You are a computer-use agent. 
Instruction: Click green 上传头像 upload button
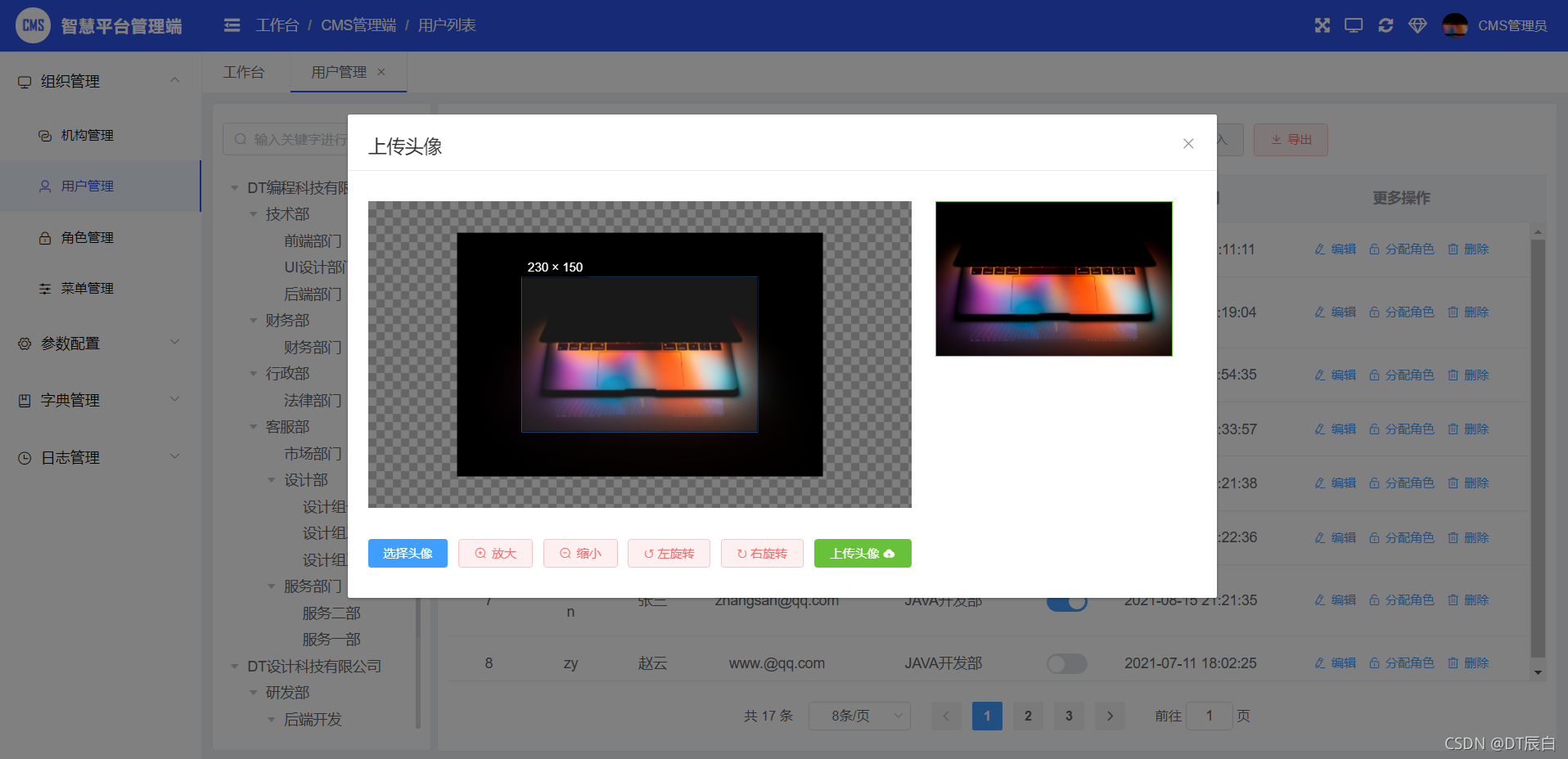[863, 553]
